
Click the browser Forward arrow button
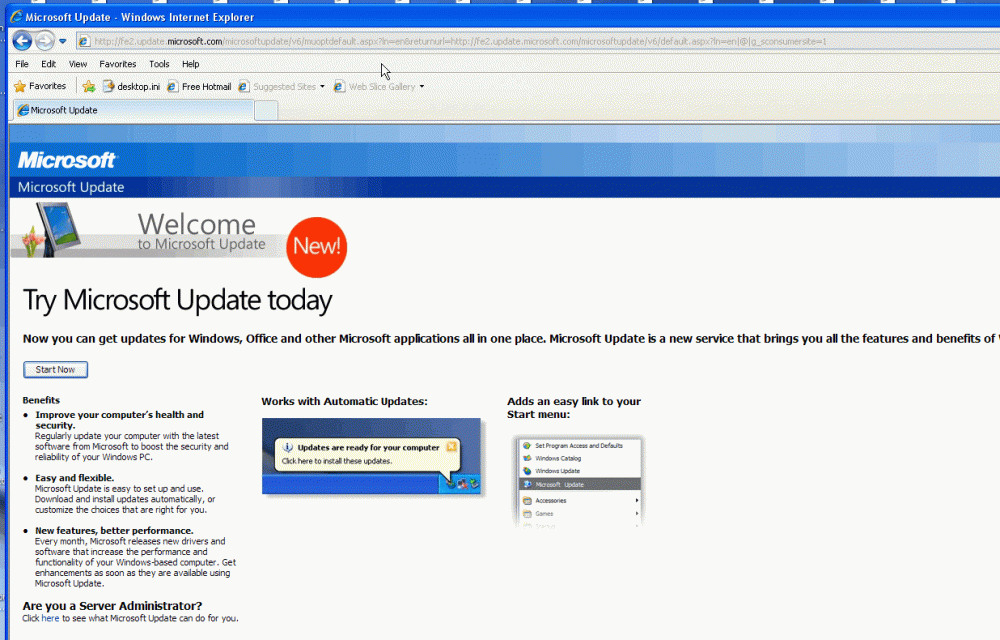click(44, 41)
